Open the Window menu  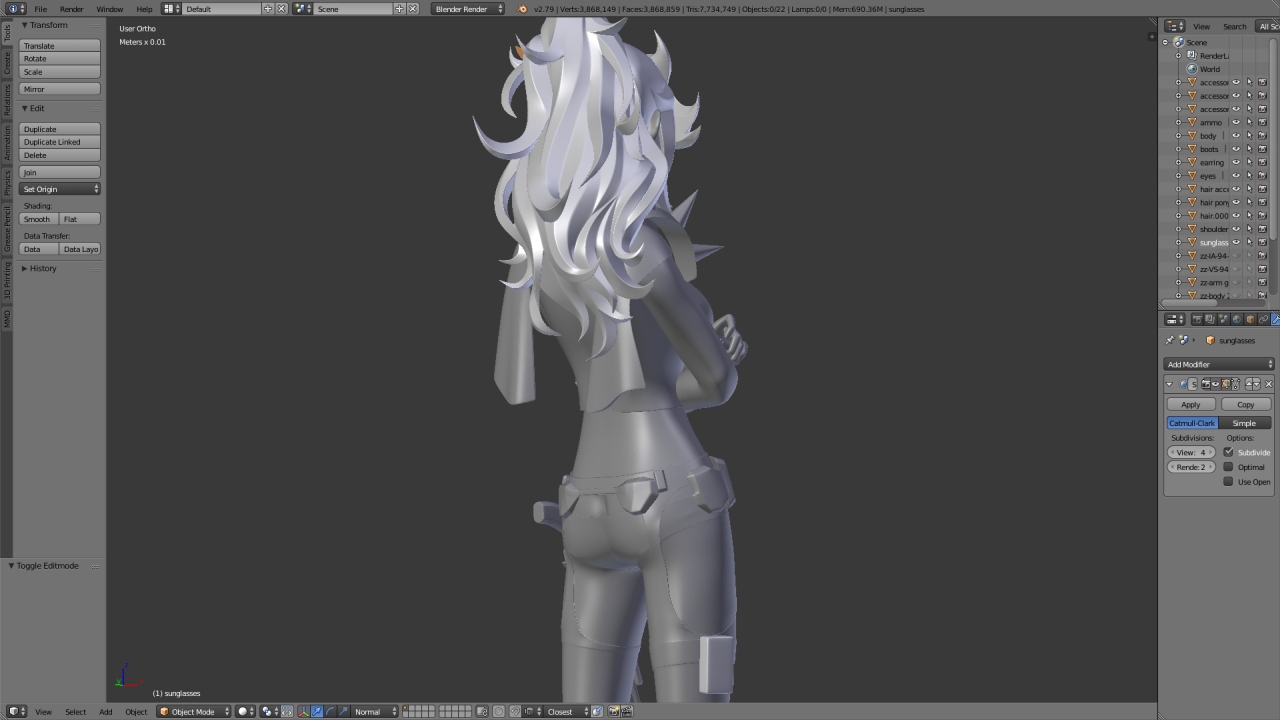[110, 9]
